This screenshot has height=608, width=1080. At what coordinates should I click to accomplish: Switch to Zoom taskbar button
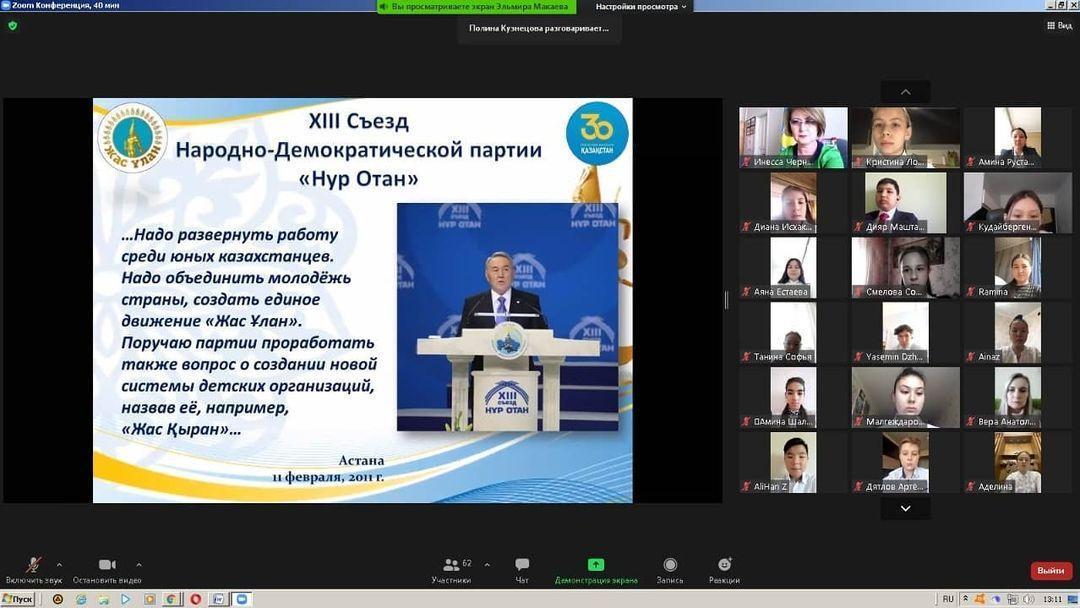242,599
